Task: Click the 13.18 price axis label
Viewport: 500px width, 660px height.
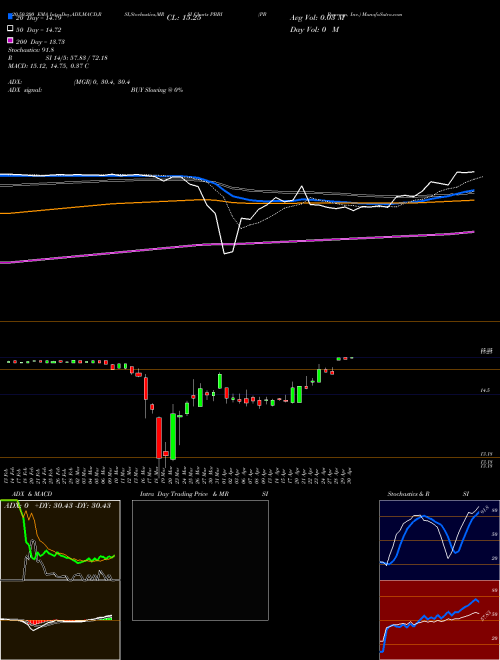Action: click(x=486, y=454)
